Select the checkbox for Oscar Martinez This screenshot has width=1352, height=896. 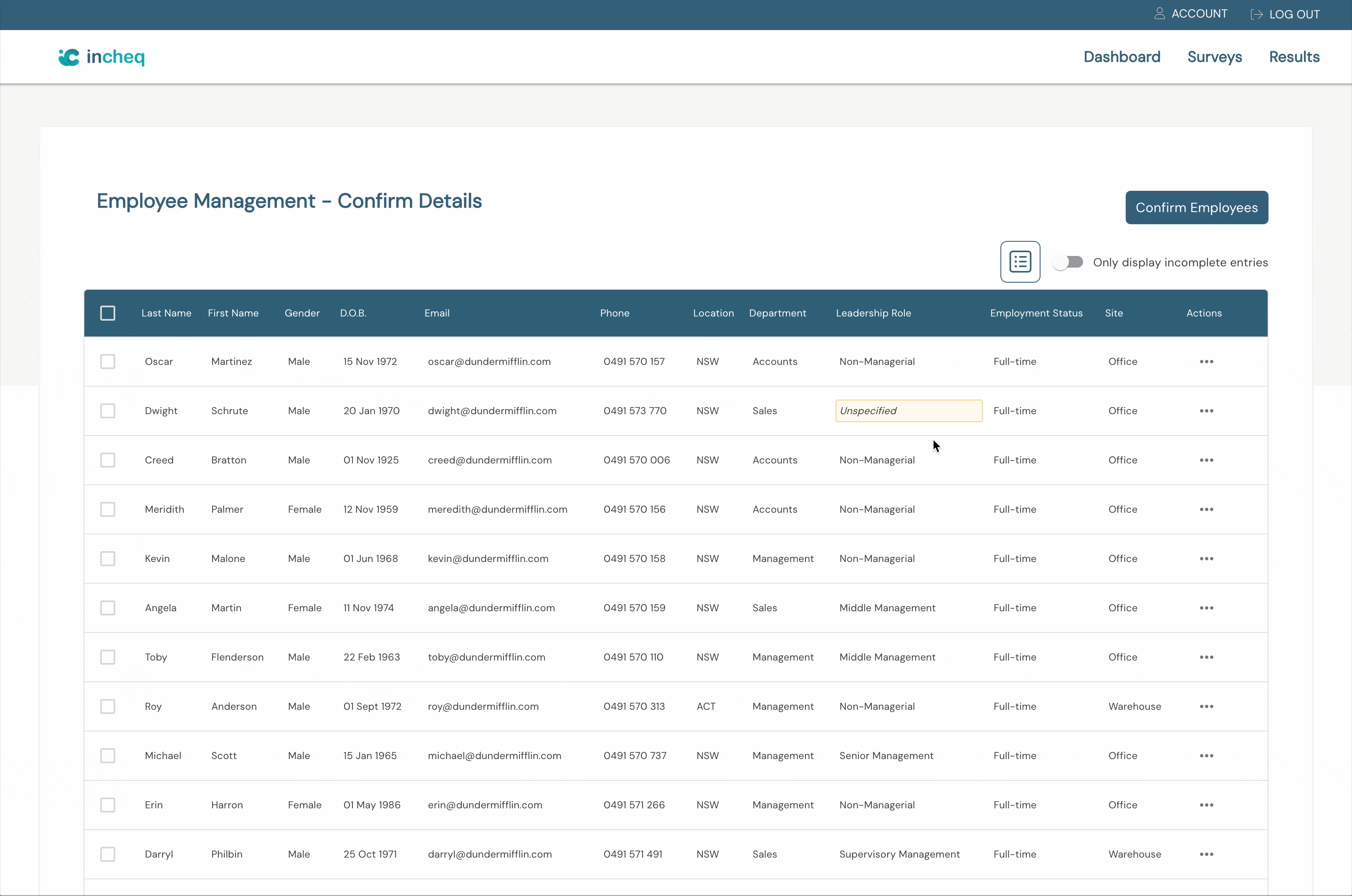click(x=107, y=362)
